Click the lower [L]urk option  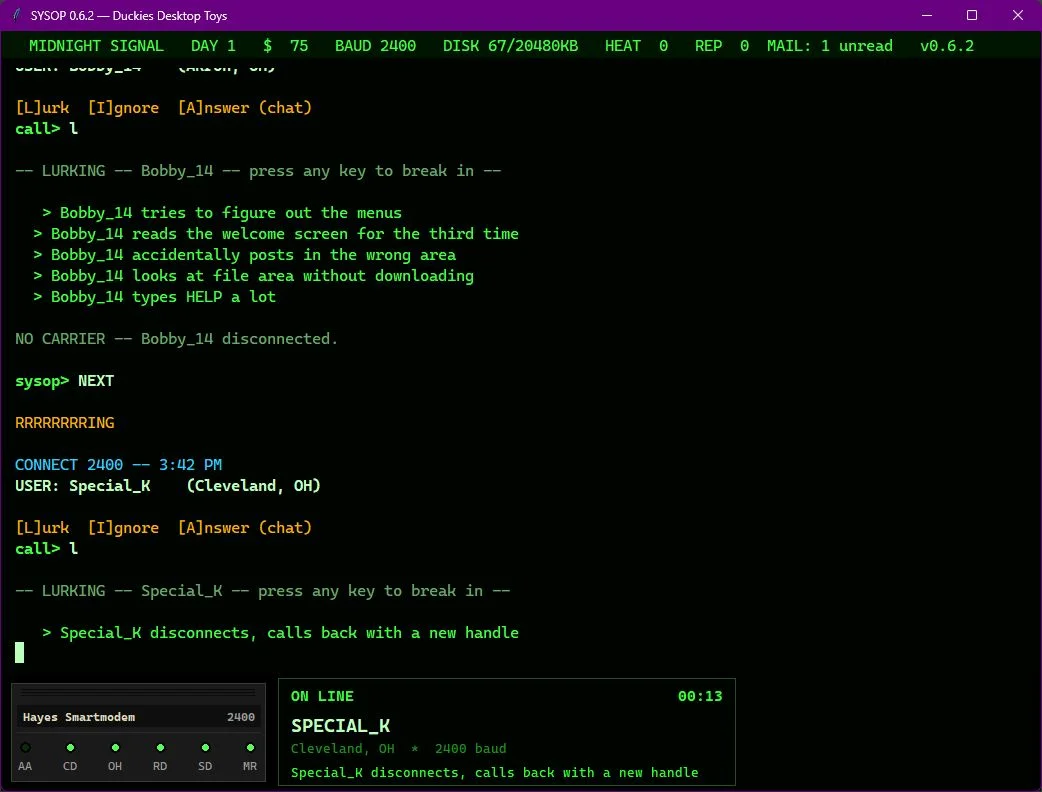click(x=43, y=528)
